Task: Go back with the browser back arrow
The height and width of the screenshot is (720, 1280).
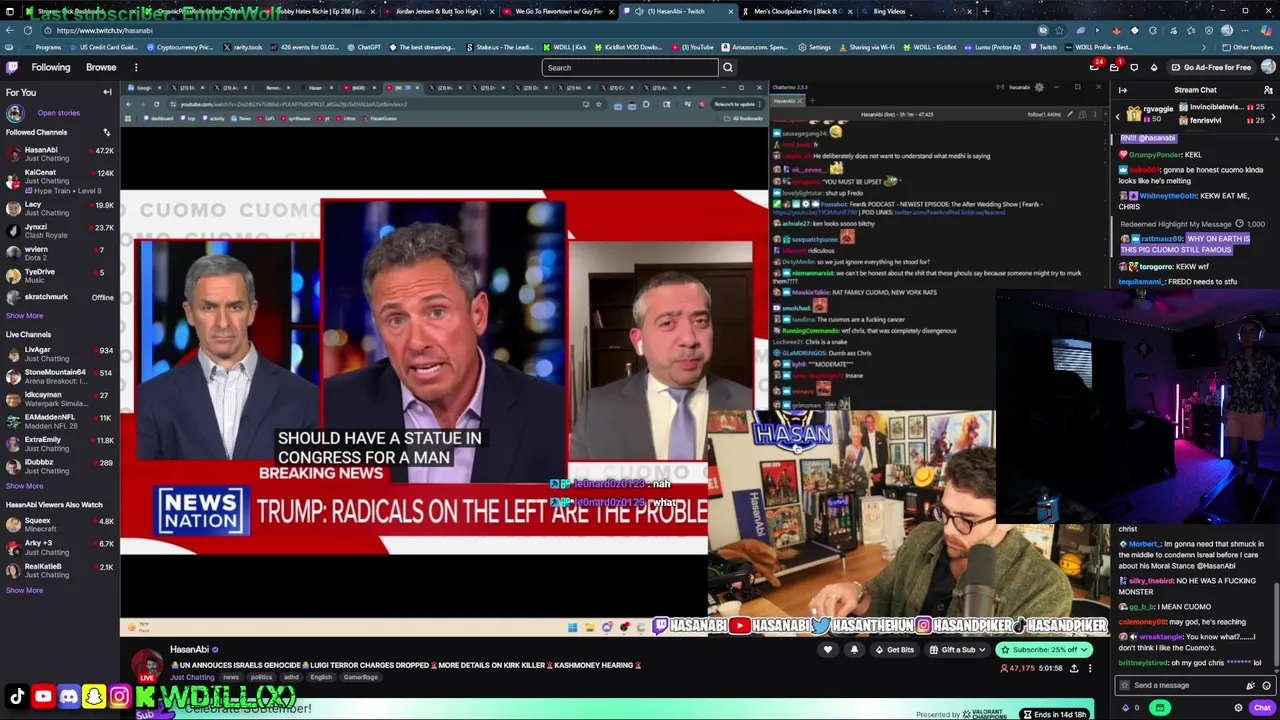Action: click(11, 30)
